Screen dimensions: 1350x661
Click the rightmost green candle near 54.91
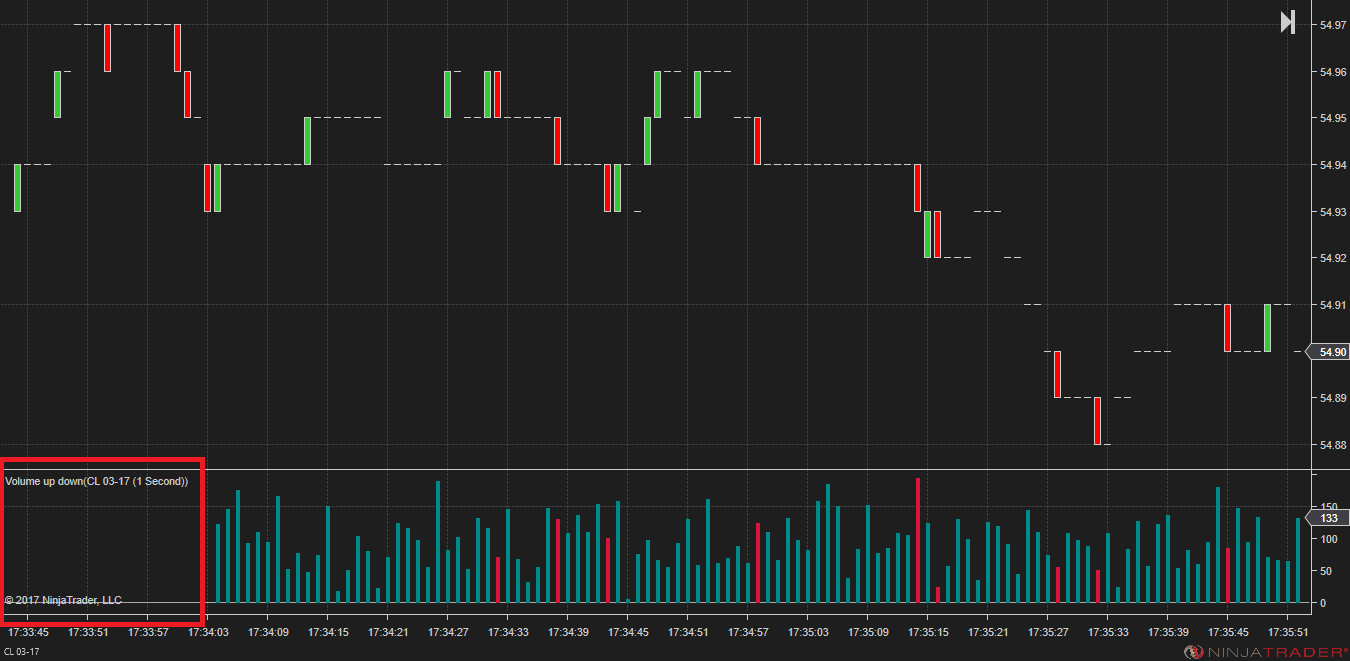[1267, 328]
